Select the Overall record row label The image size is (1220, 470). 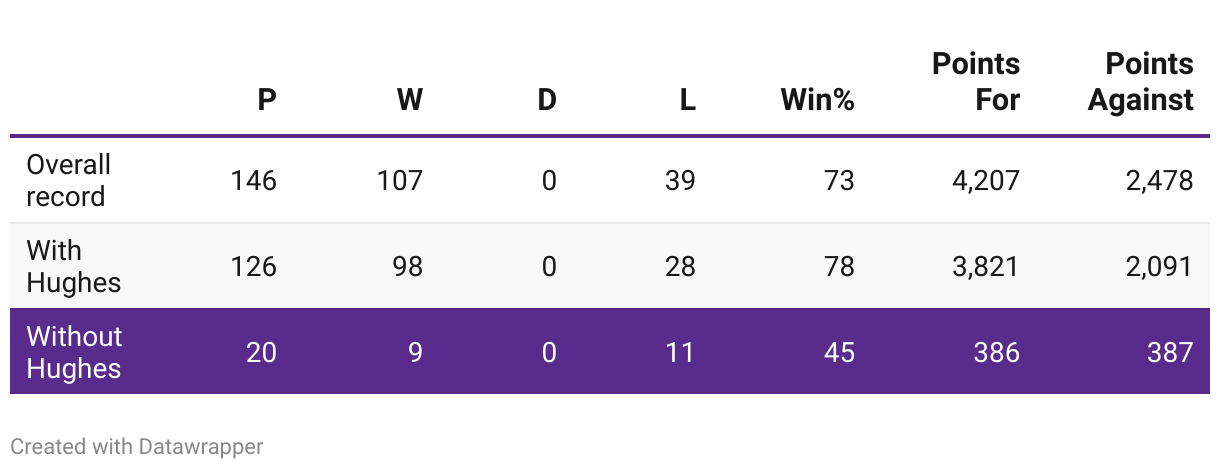point(68,180)
